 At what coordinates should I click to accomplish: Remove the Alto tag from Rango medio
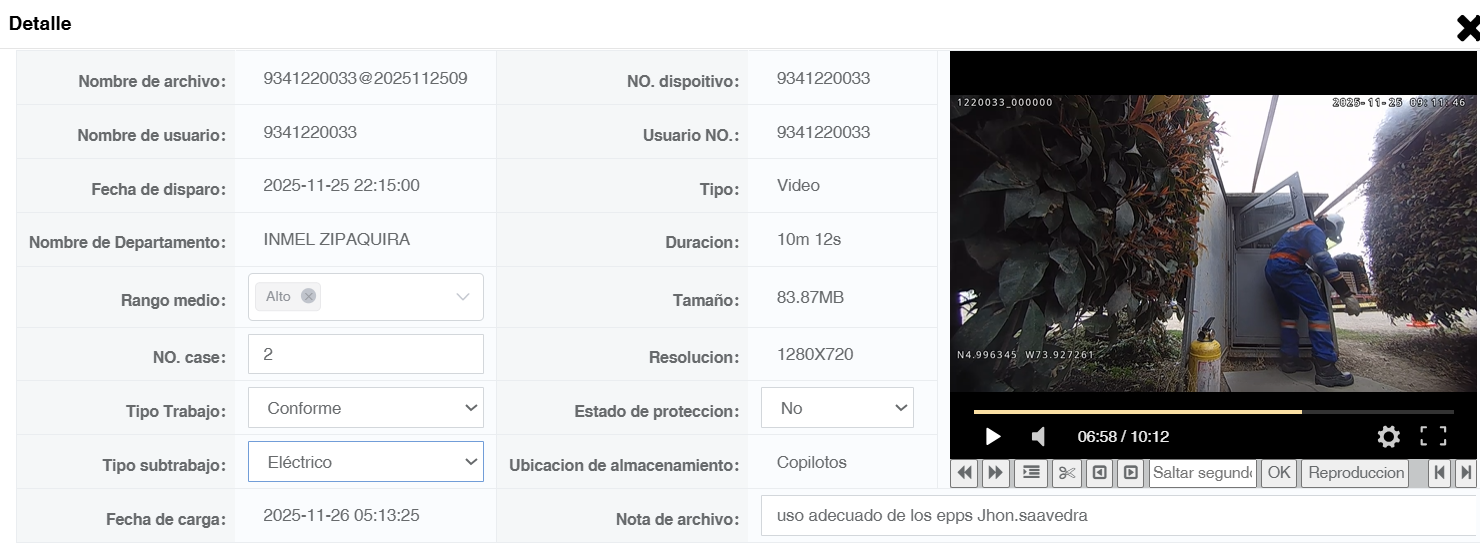(308, 296)
